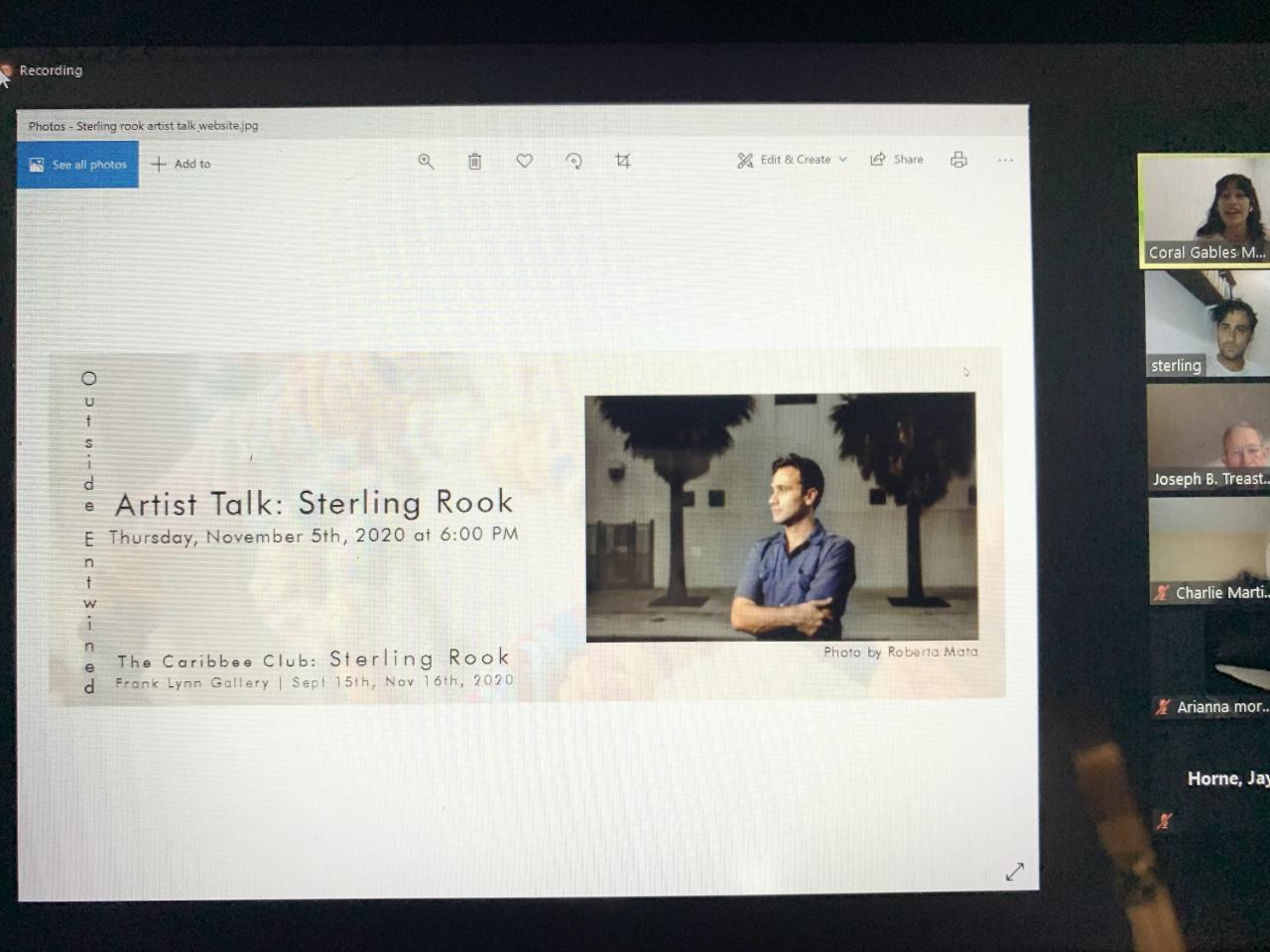Click the portrait photo of the man
This screenshot has height=952, width=1270.
pos(781,517)
